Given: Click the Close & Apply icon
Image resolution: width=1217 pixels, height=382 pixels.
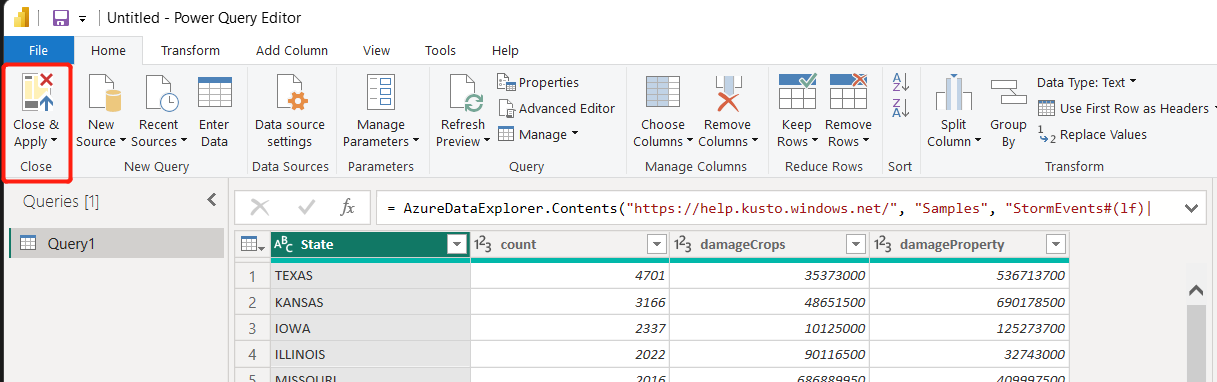Looking at the screenshot, I should tap(37, 92).
